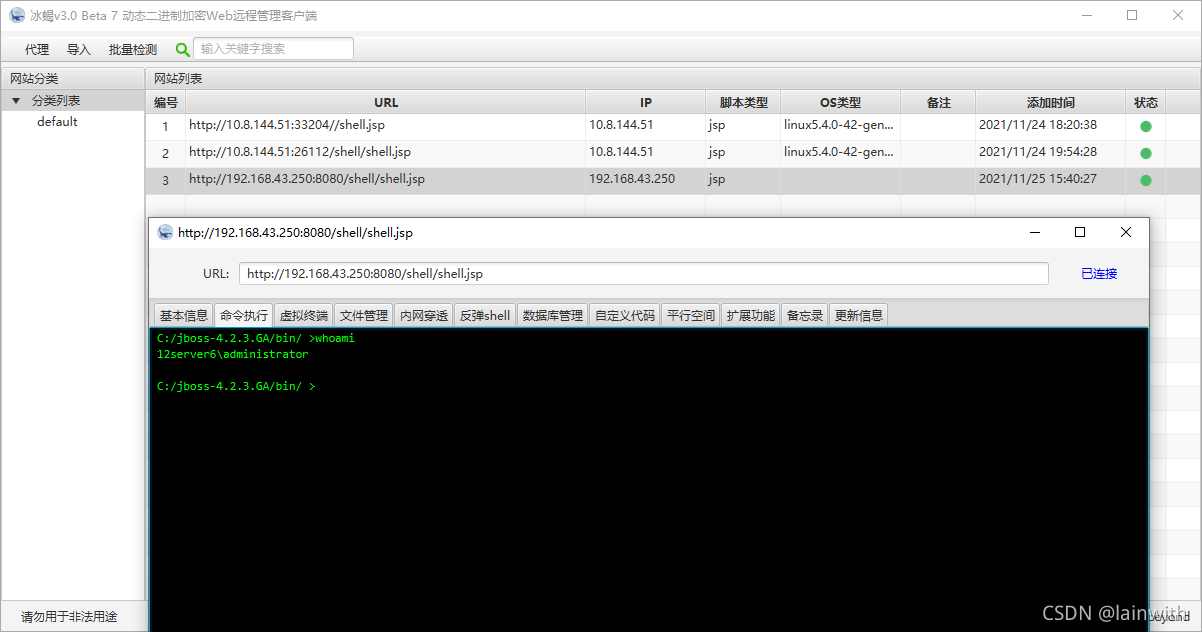Open the 反弹shell tab
Image resolution: width=1202 pixels, height=632 pixels.
485,315
